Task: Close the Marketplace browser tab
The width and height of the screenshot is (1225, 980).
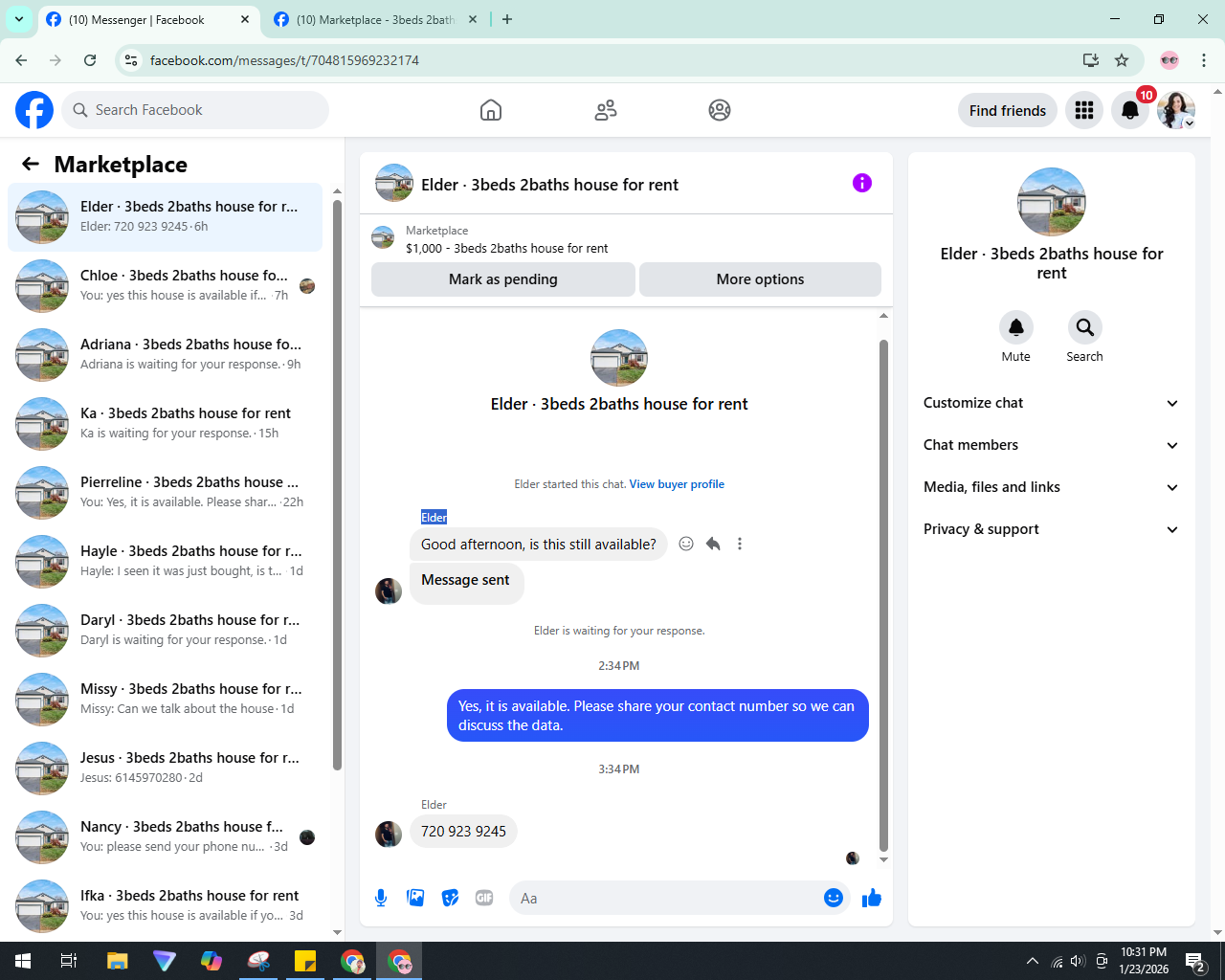Action: click(x=473, y=19)
